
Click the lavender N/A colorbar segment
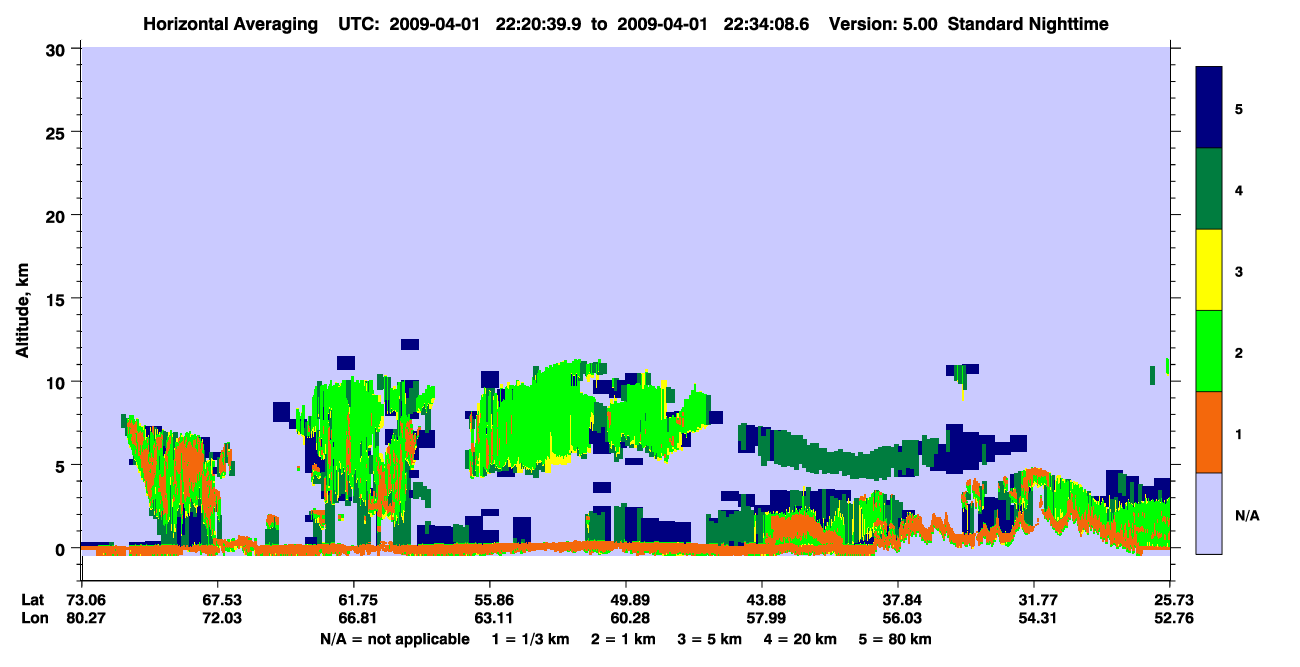1209,513
